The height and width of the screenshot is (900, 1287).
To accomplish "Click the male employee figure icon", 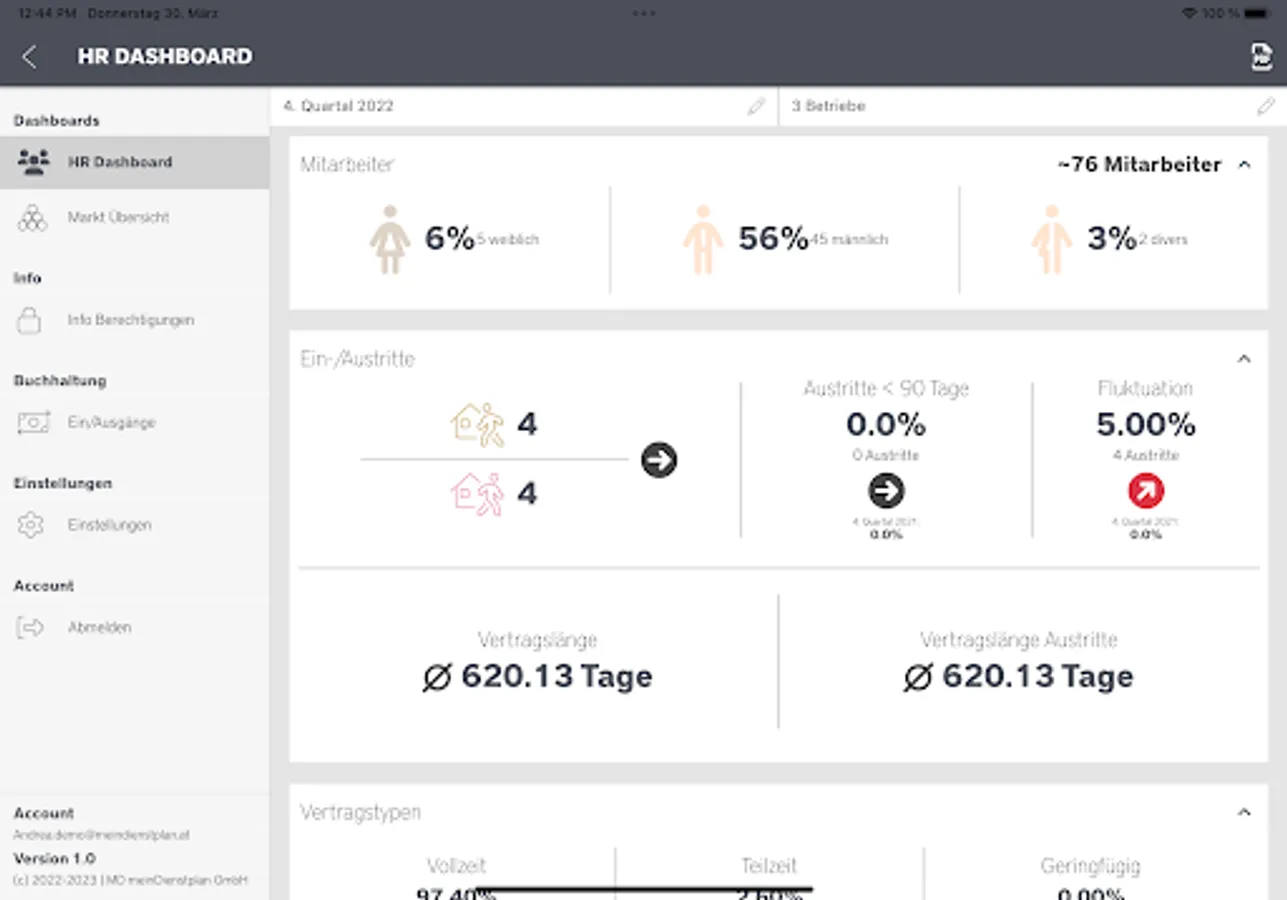I will (x=703, y=240).
